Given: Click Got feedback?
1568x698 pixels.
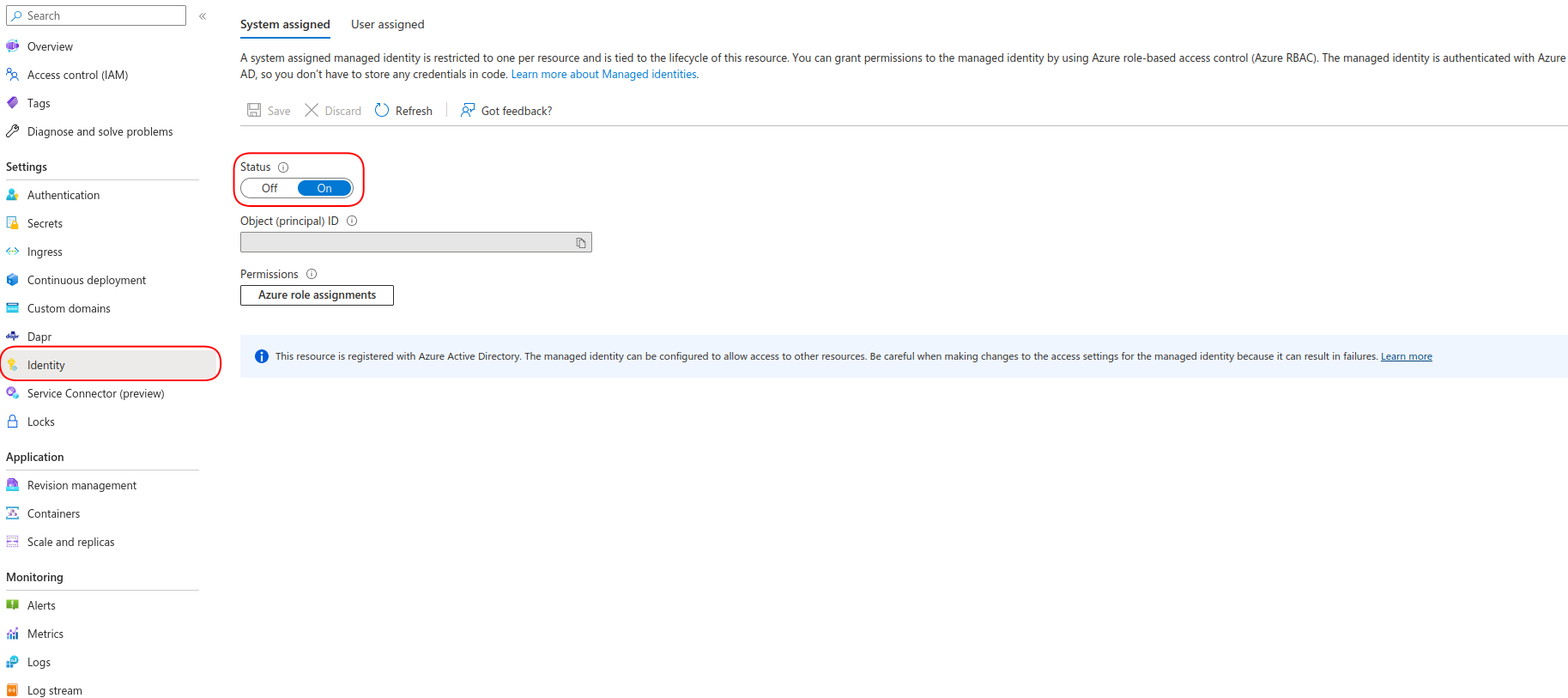Looking at the screenshot, I should [506, 111].
